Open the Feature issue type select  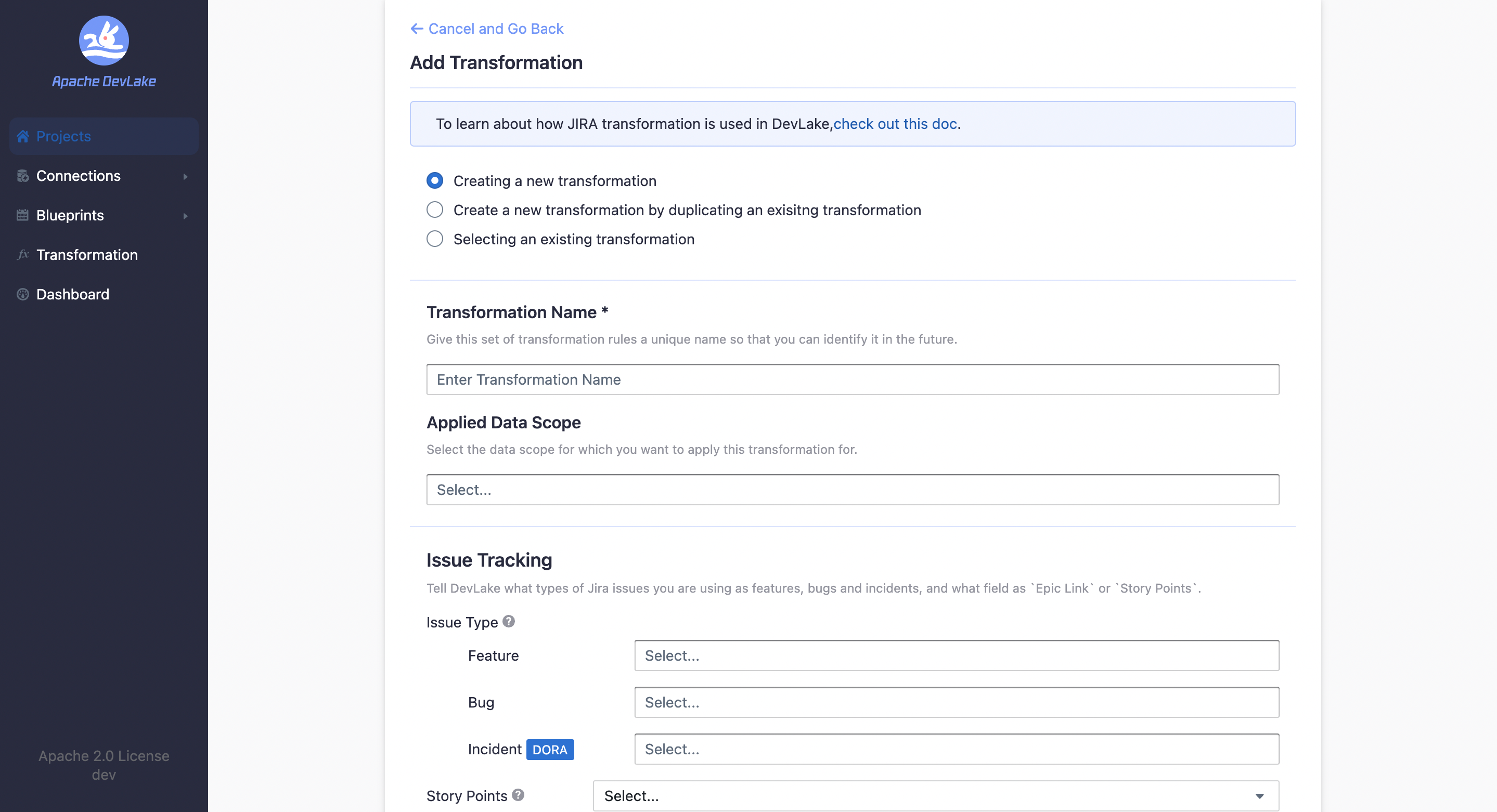point(956,655)
